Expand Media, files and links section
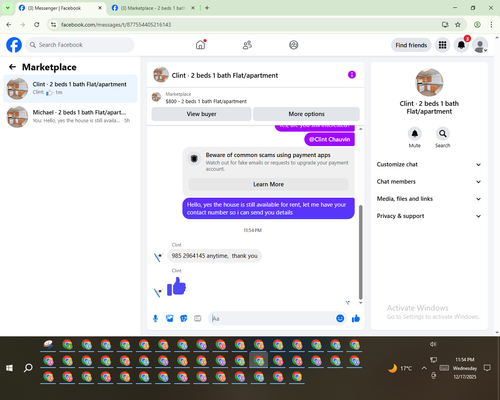 coord(429,199)
